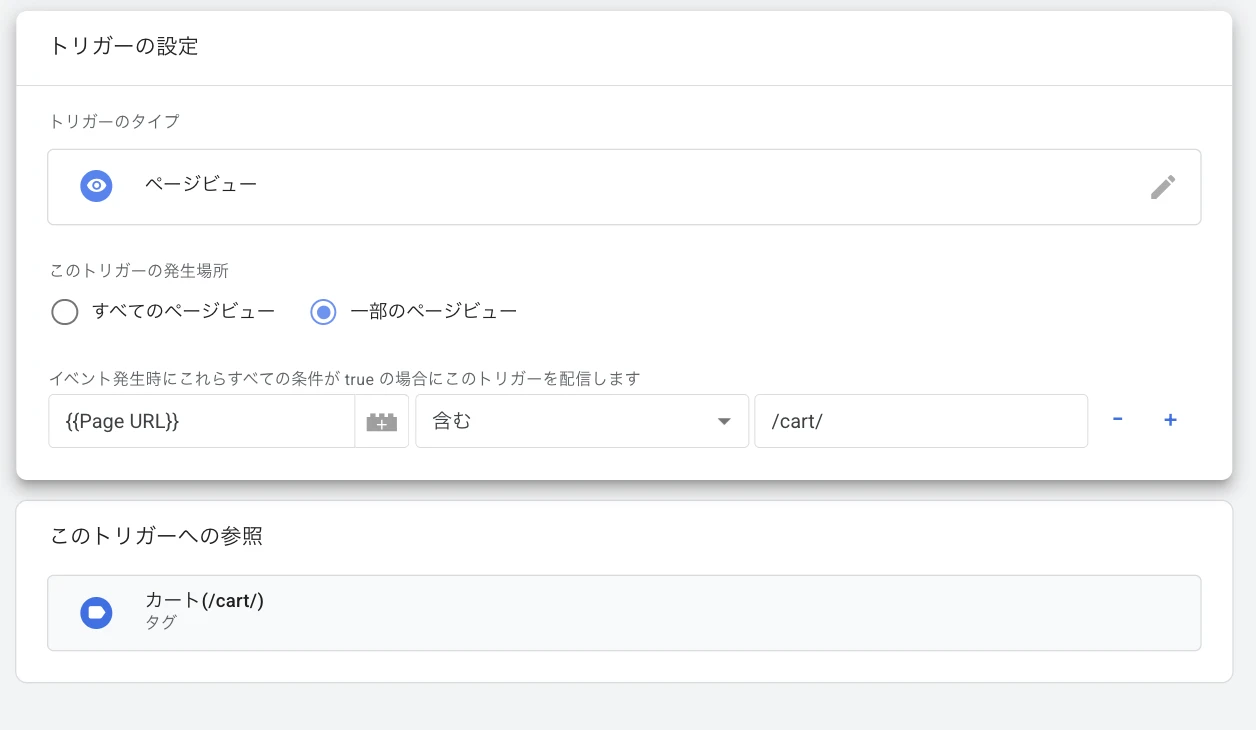The image size is (1256, 730).
Task: Open the 含む operator dropdown
Action: click(582, 421)
